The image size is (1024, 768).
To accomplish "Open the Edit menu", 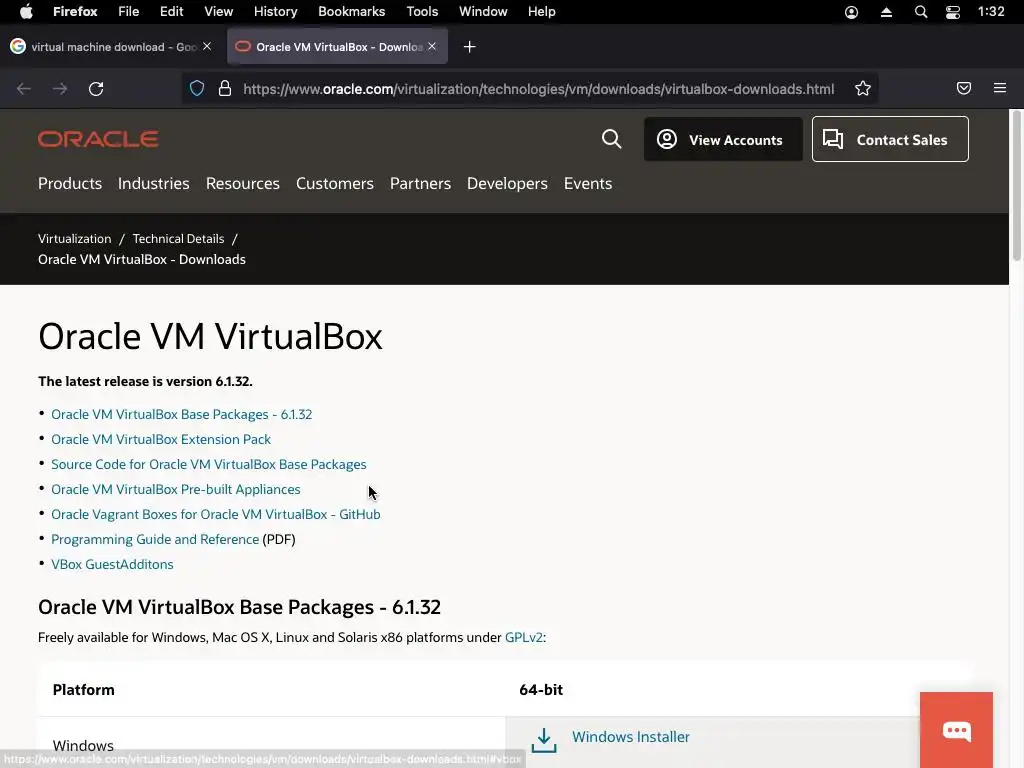I will coord(171,12).
